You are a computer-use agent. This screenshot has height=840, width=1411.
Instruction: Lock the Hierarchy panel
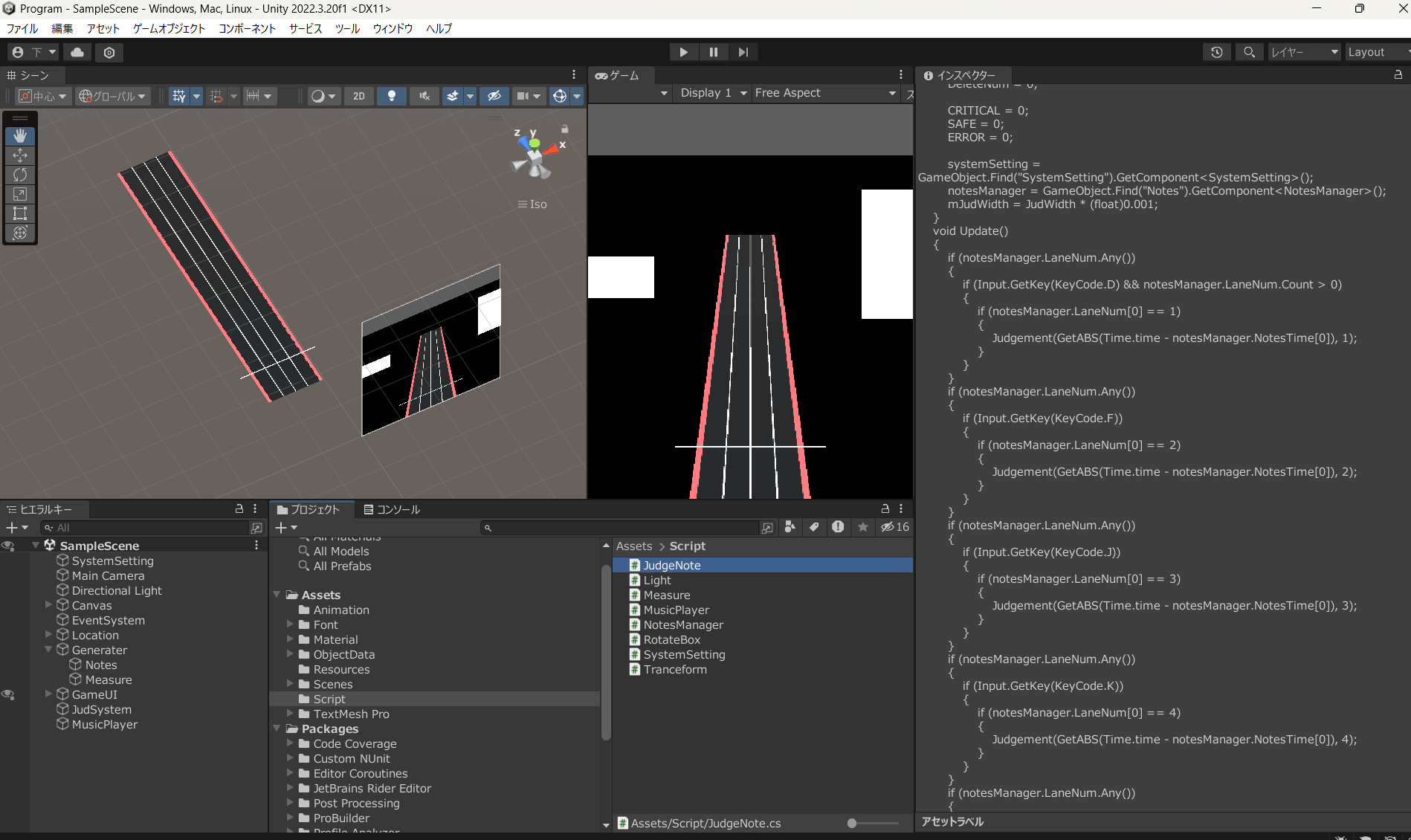pos(239,509)
